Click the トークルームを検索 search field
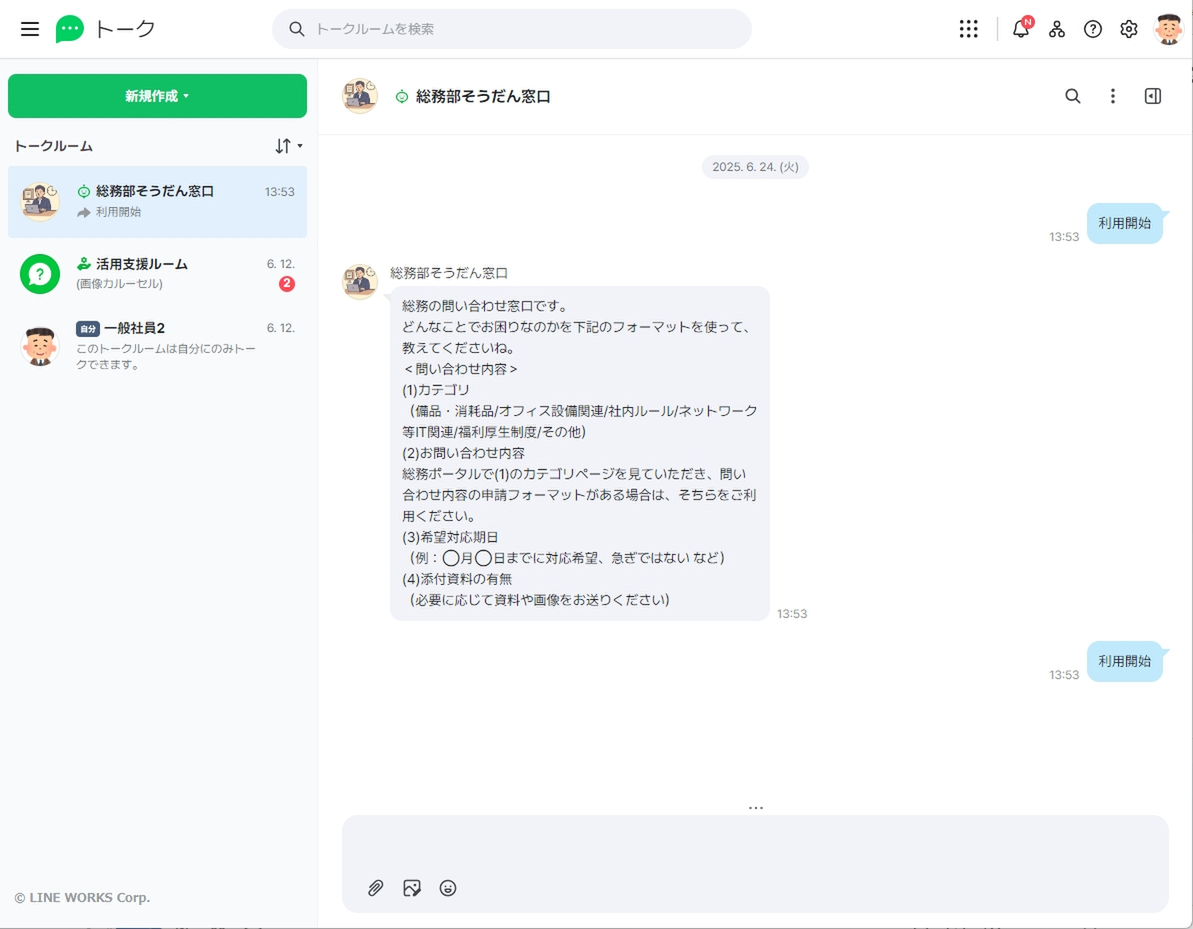This screenshot has height=929, width=1193. coord(512,29)
